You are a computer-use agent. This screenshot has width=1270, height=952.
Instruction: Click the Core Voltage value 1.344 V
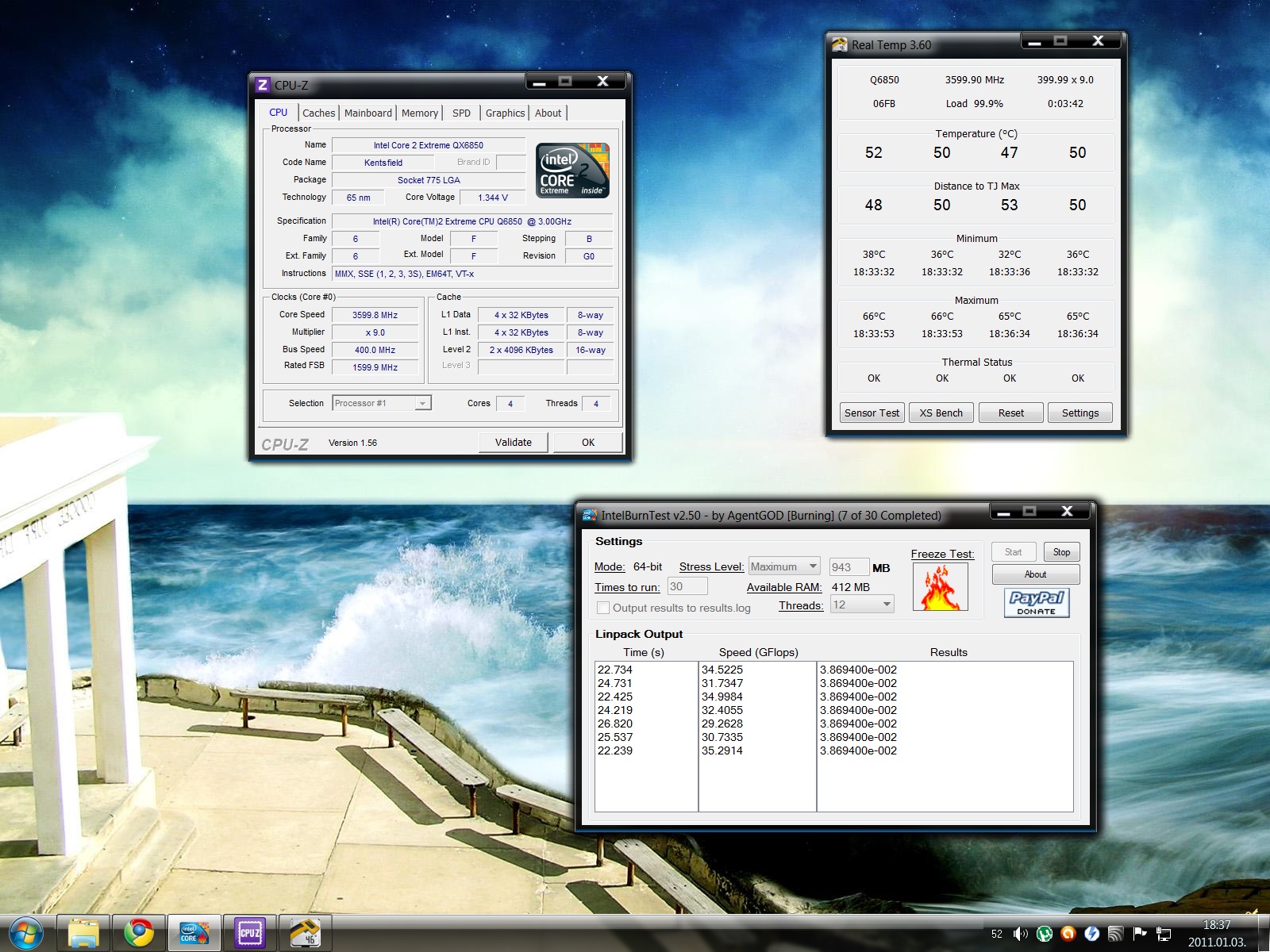(x=493, y=198)
